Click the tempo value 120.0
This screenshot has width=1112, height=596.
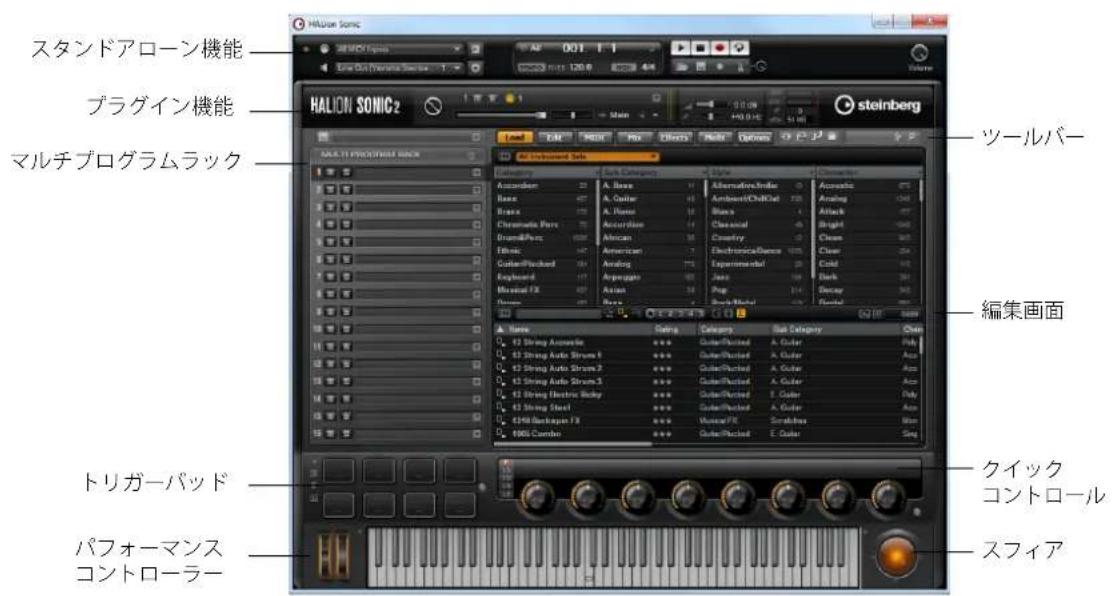point(580,67)
